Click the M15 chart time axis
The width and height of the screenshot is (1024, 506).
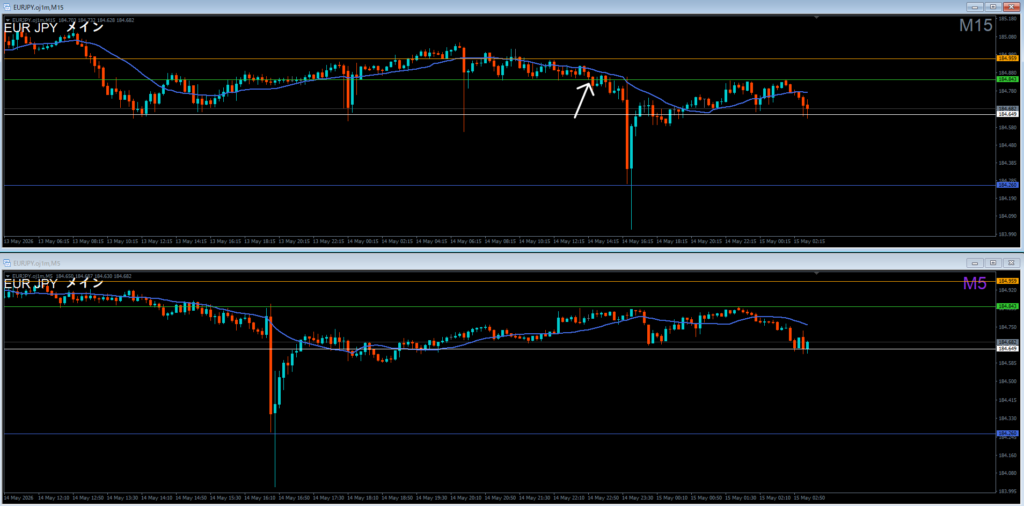(x=500, y=241)
